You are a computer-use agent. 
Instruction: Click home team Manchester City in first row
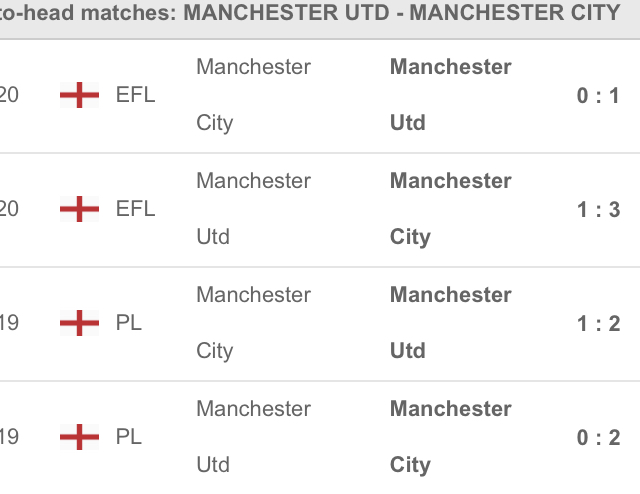coord(253,95)
